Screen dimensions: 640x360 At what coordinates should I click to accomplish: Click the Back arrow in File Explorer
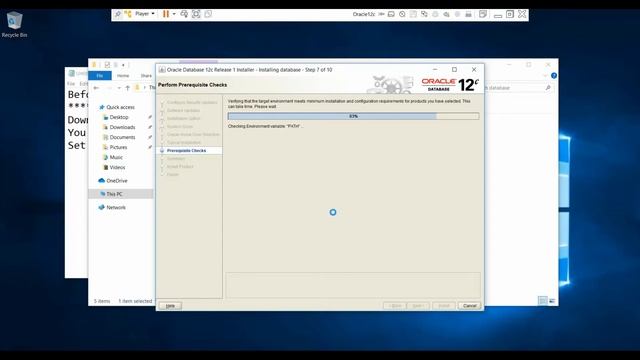point(96,87)
